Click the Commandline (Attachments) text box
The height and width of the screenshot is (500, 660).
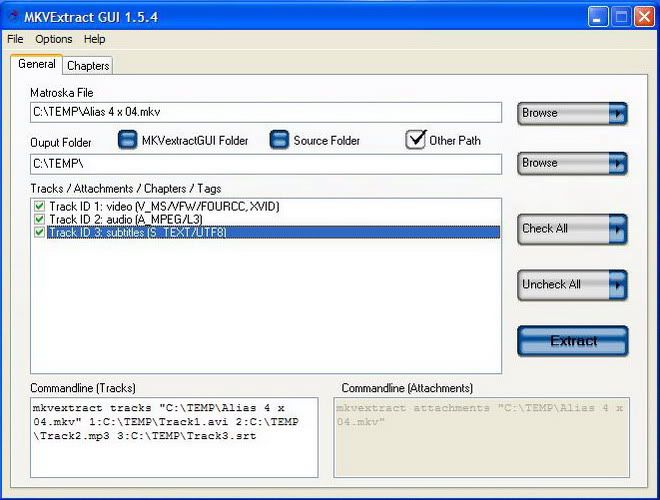point(482,437)
